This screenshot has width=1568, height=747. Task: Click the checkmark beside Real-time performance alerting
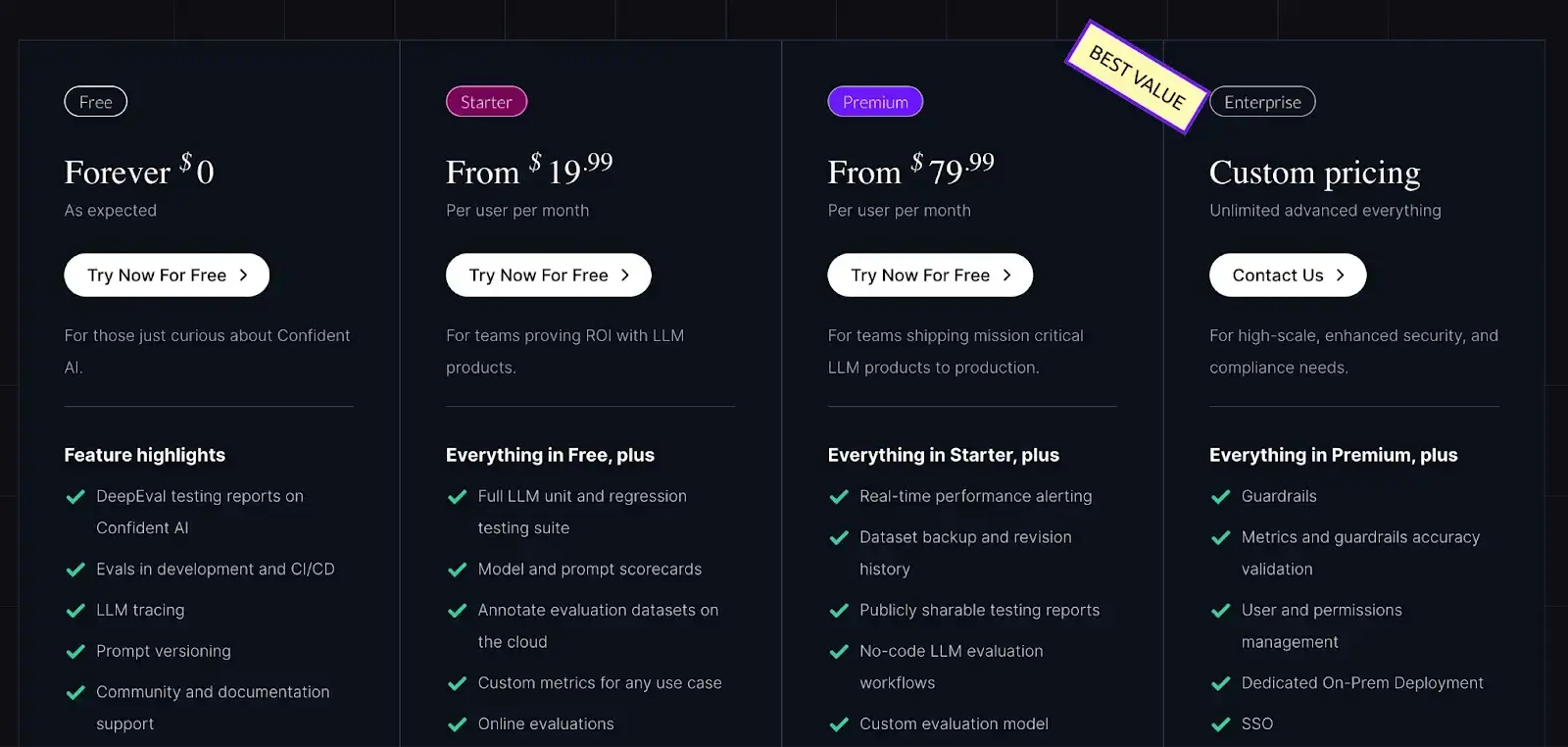click(x=839, y=497)
